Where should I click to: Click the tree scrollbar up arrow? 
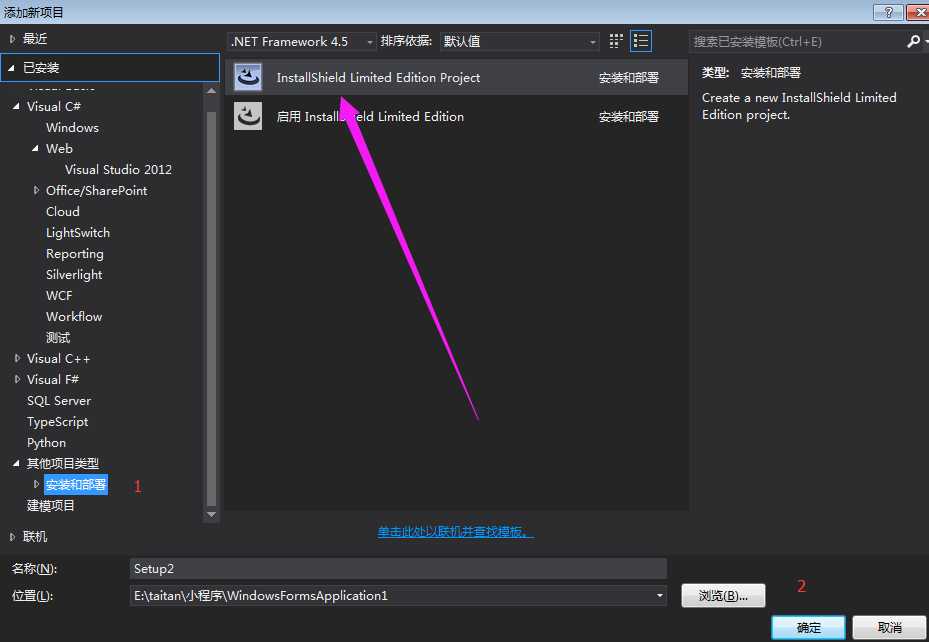click(x=211, y=91)
